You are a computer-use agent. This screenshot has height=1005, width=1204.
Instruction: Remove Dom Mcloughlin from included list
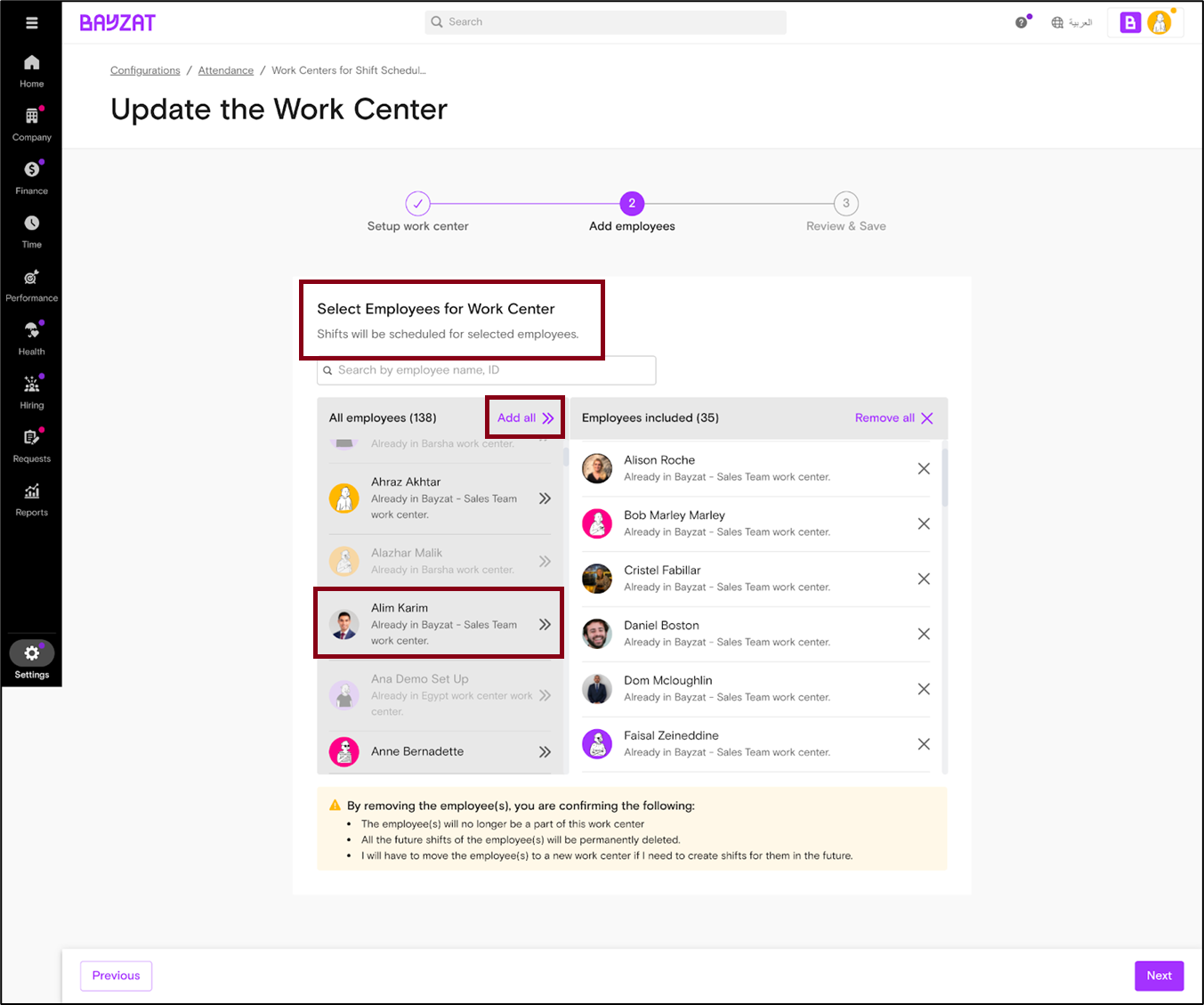coord(924,689)
